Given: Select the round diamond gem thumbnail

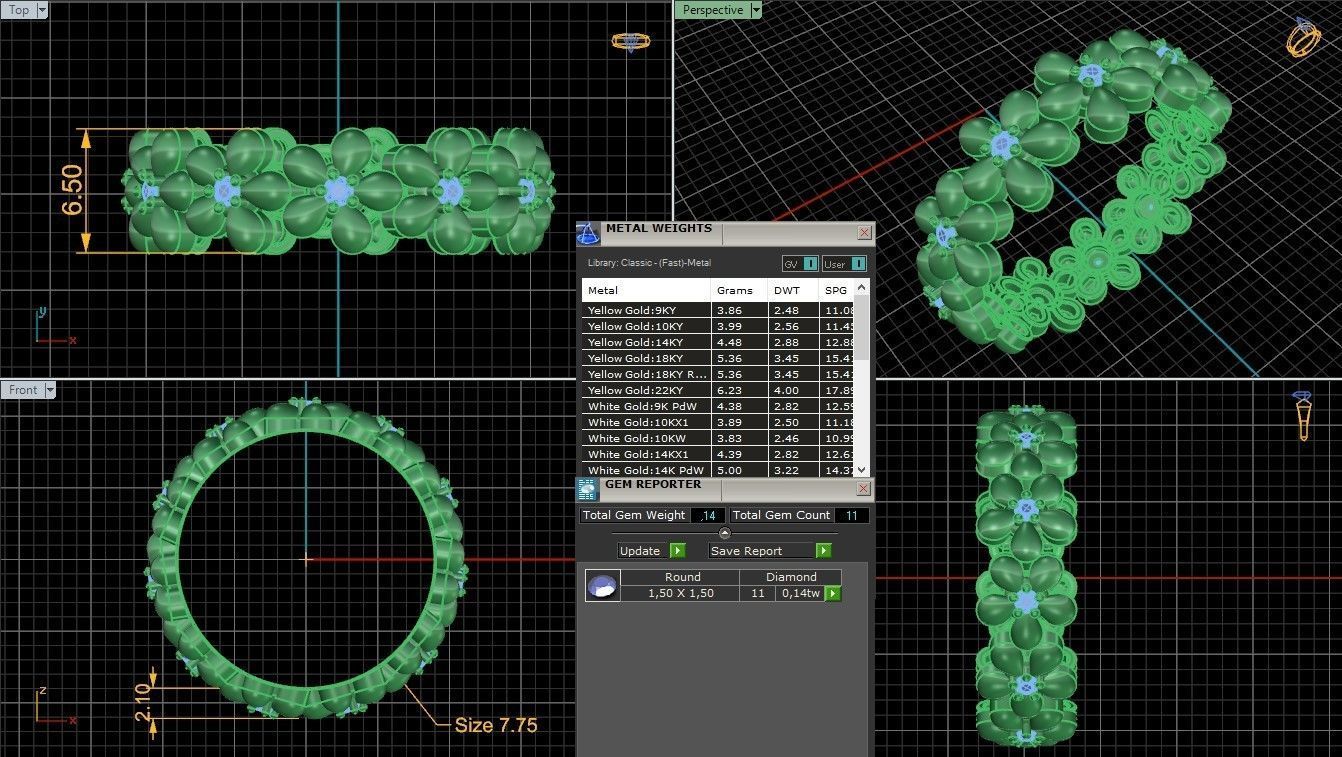Looking at the screenshot, I should point(603,585).
